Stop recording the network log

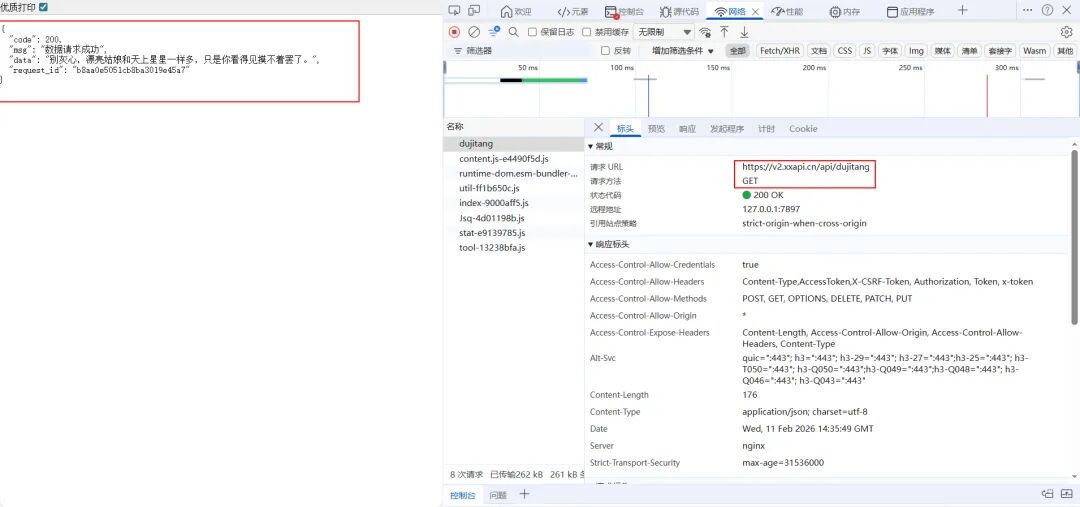454,32
